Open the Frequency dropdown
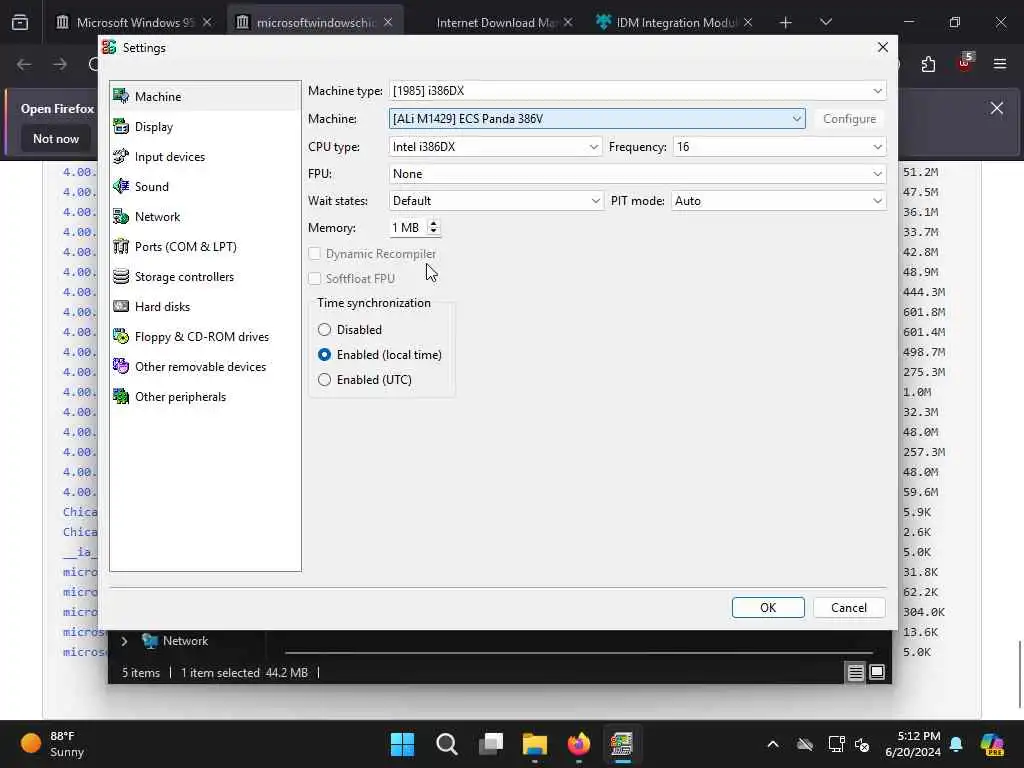 click(779, 147)
